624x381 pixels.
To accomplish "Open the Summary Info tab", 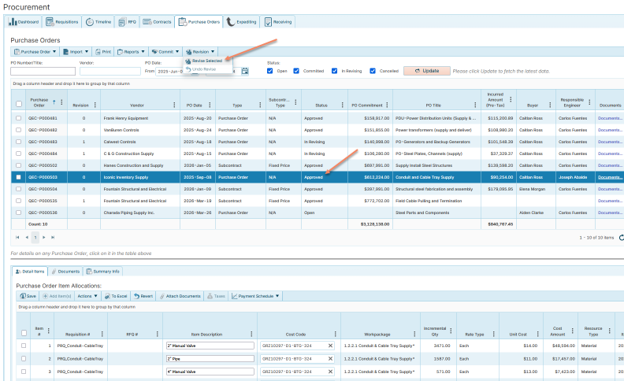I will (x=103, y=272).
